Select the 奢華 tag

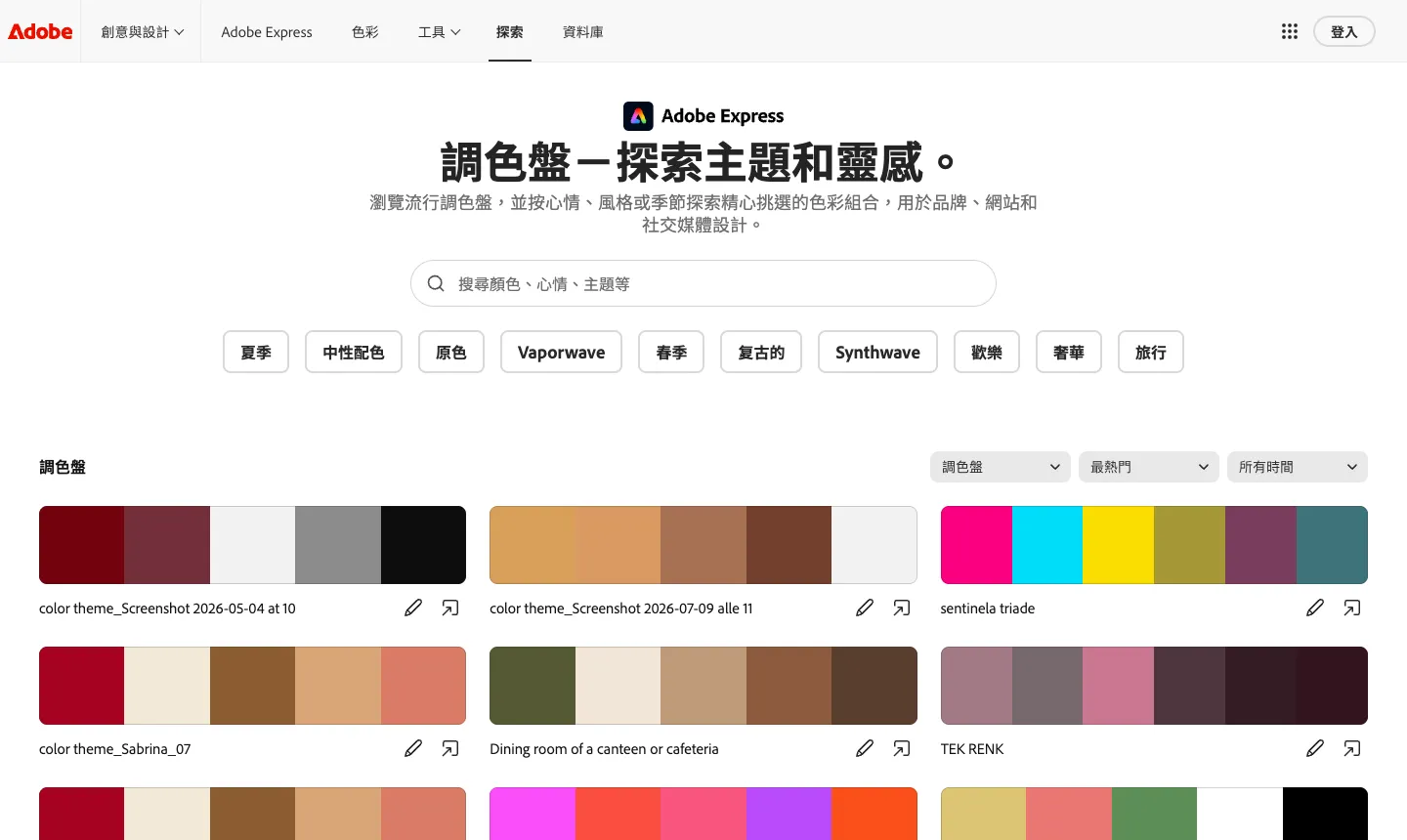click(1069, 352)
